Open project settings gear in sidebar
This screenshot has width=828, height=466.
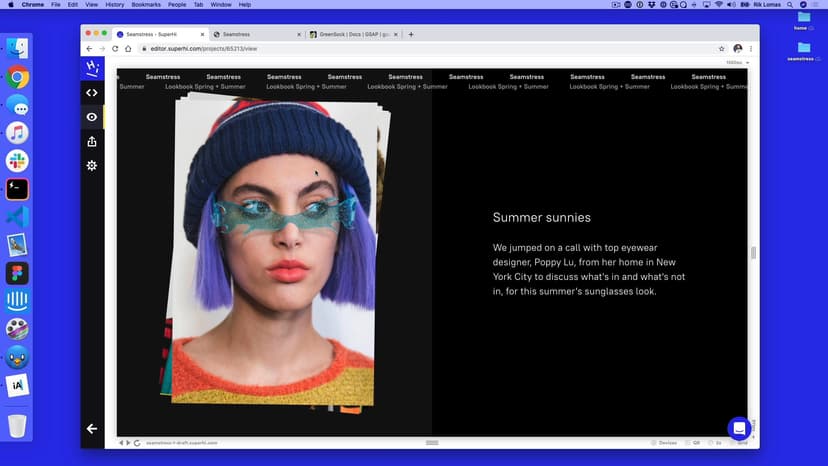coord(92,165)
